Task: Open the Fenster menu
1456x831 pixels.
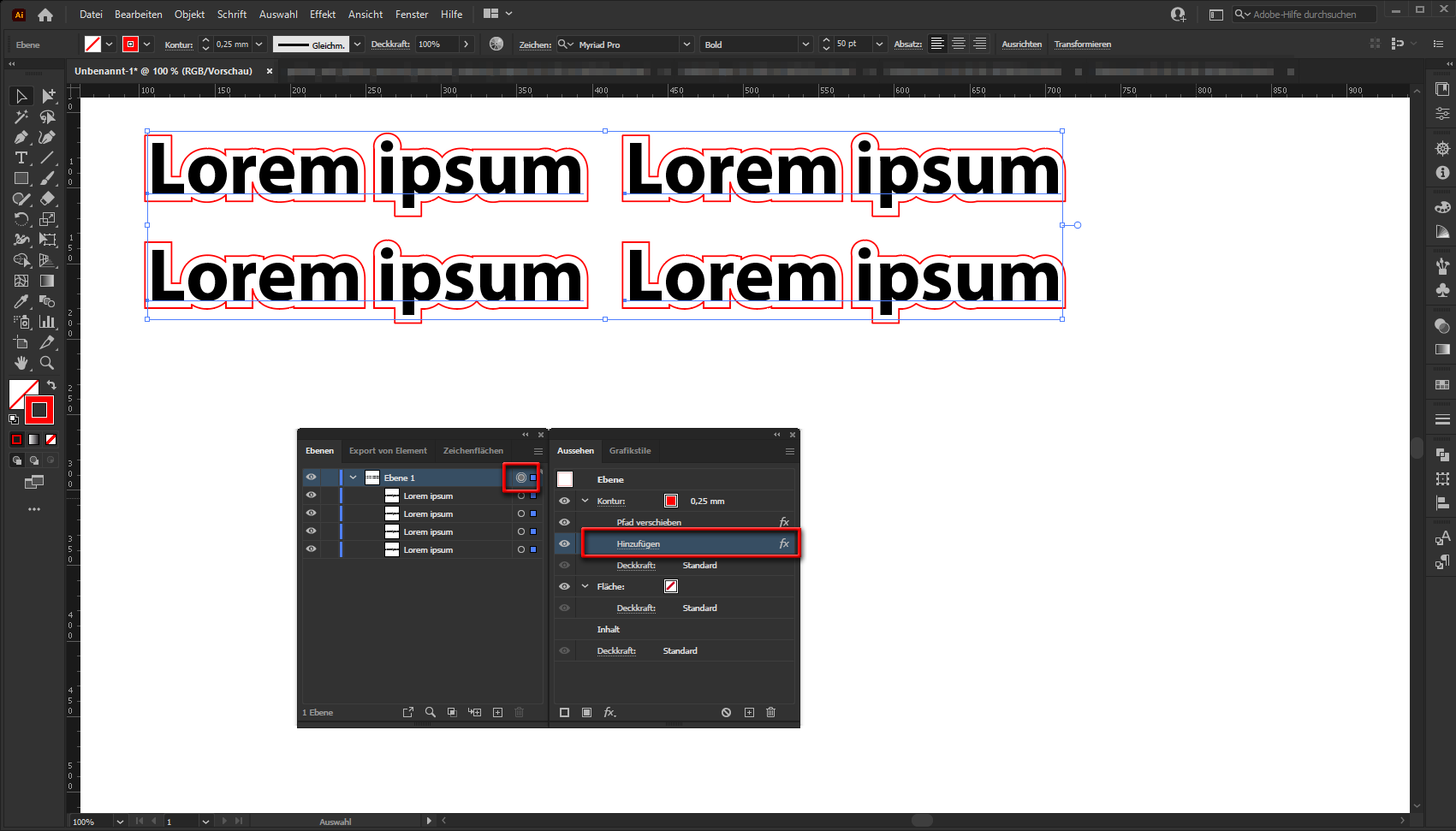Action: [x=411, y=14]
